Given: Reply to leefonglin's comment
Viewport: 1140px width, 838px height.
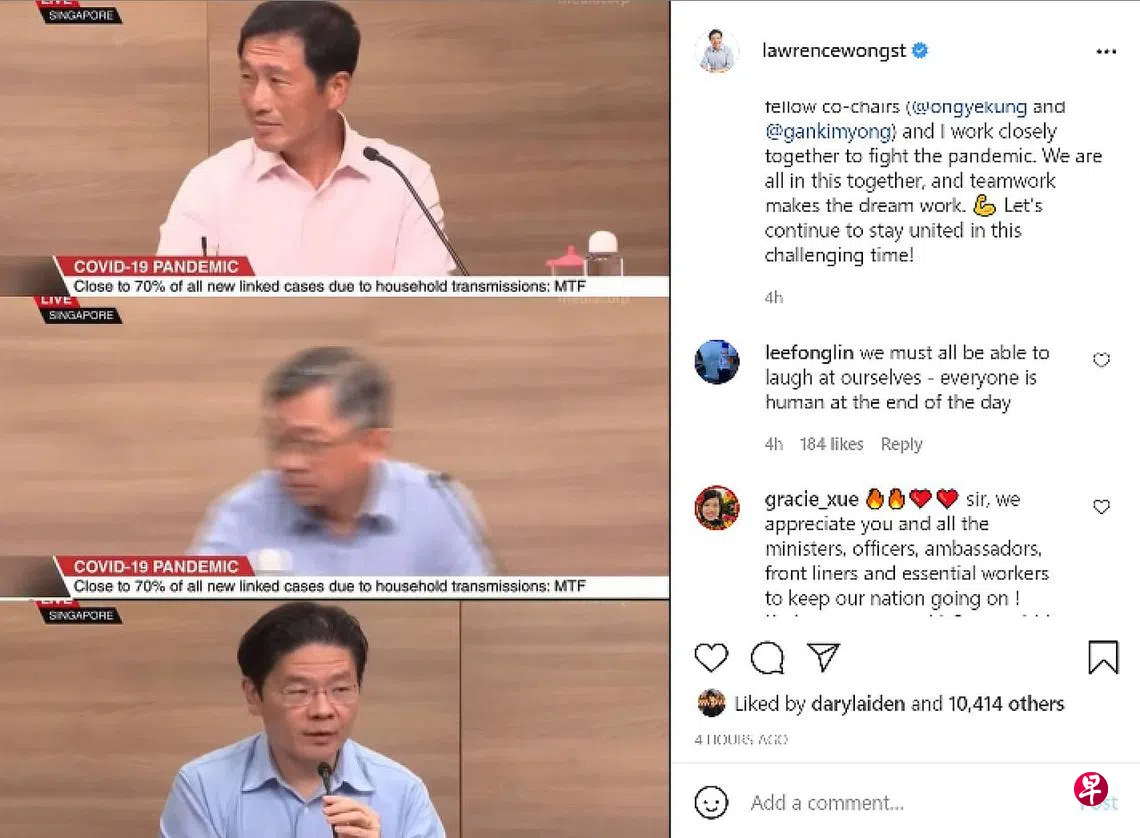Looking at the screenshot, I should pyautogui.click(x=902, y=444).
